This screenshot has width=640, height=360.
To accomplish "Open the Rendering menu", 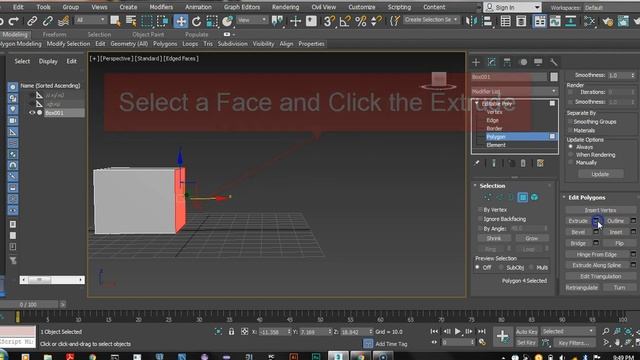I will pos(285,7).
